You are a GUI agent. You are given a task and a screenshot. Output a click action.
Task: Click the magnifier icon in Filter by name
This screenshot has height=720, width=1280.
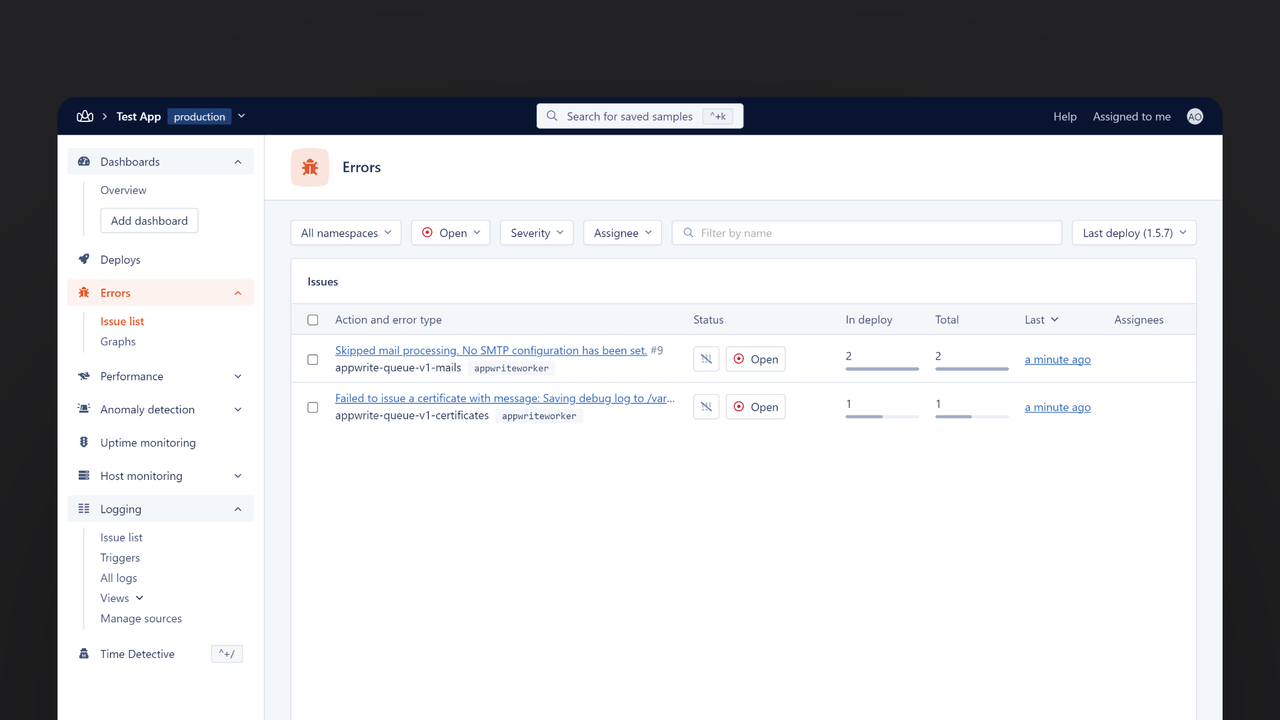point(688,233)
